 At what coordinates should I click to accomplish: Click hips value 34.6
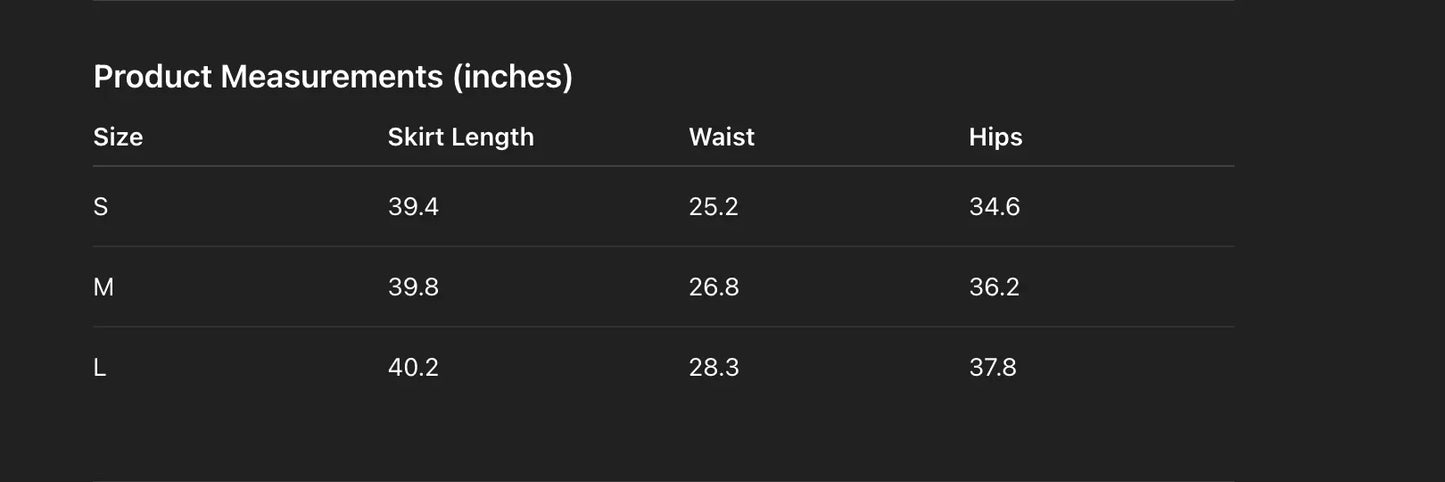pyautogui.click(x=994, y=207)
